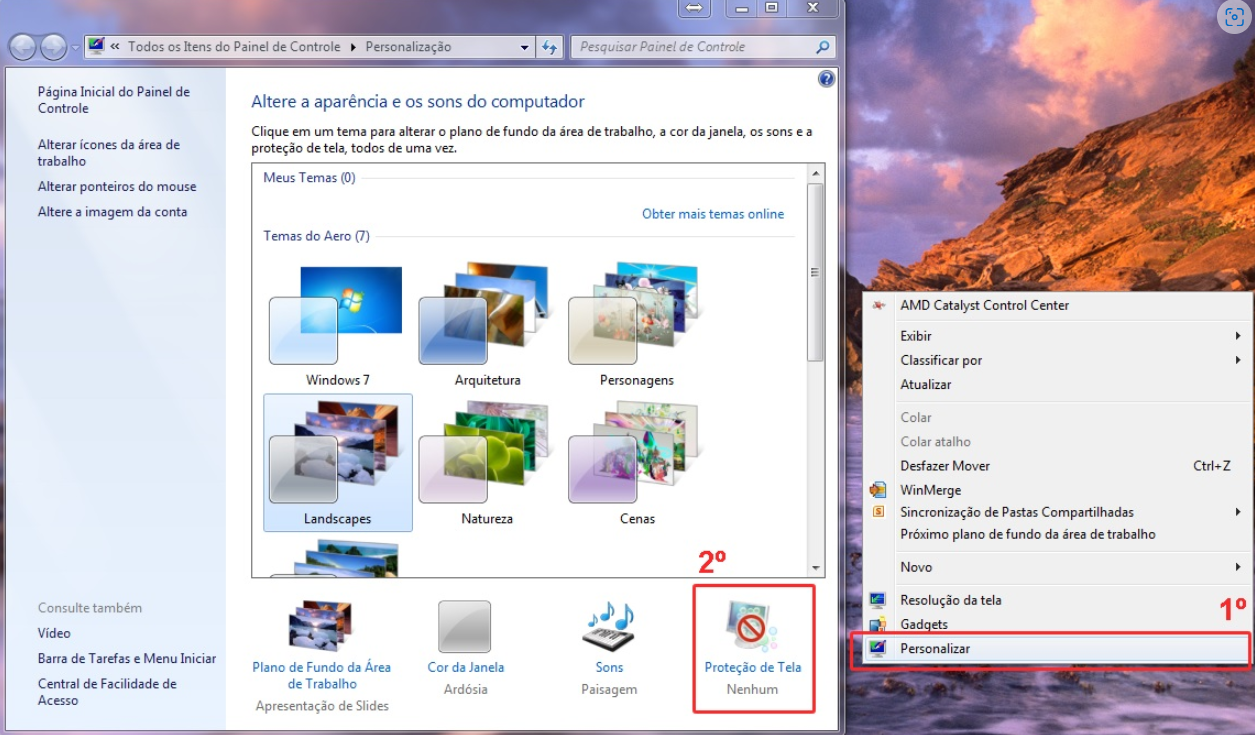Open recent pages dropdown next to Forward button
Image resolution: width=1255 pixels, height=735 pixels.
75,47
